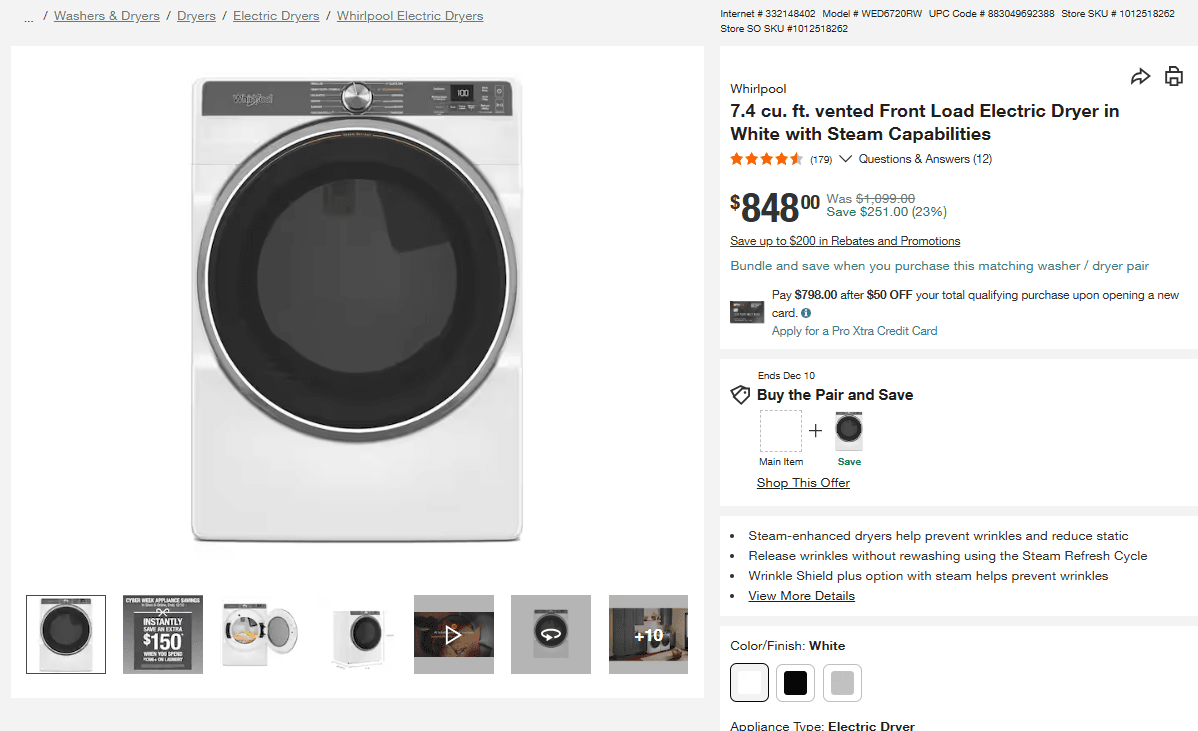Expand View More Details
1198x731 pixels.
coord(801,595)
